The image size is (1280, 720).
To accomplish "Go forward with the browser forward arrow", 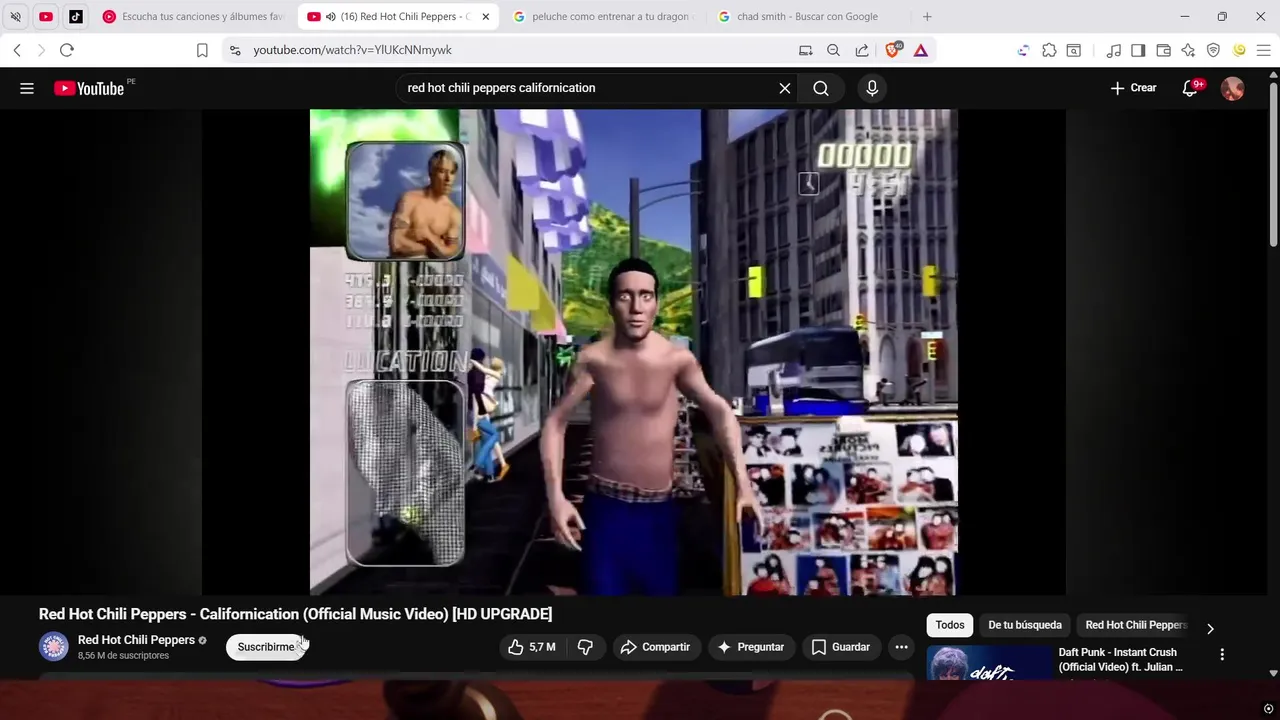I will pos(41,50).
